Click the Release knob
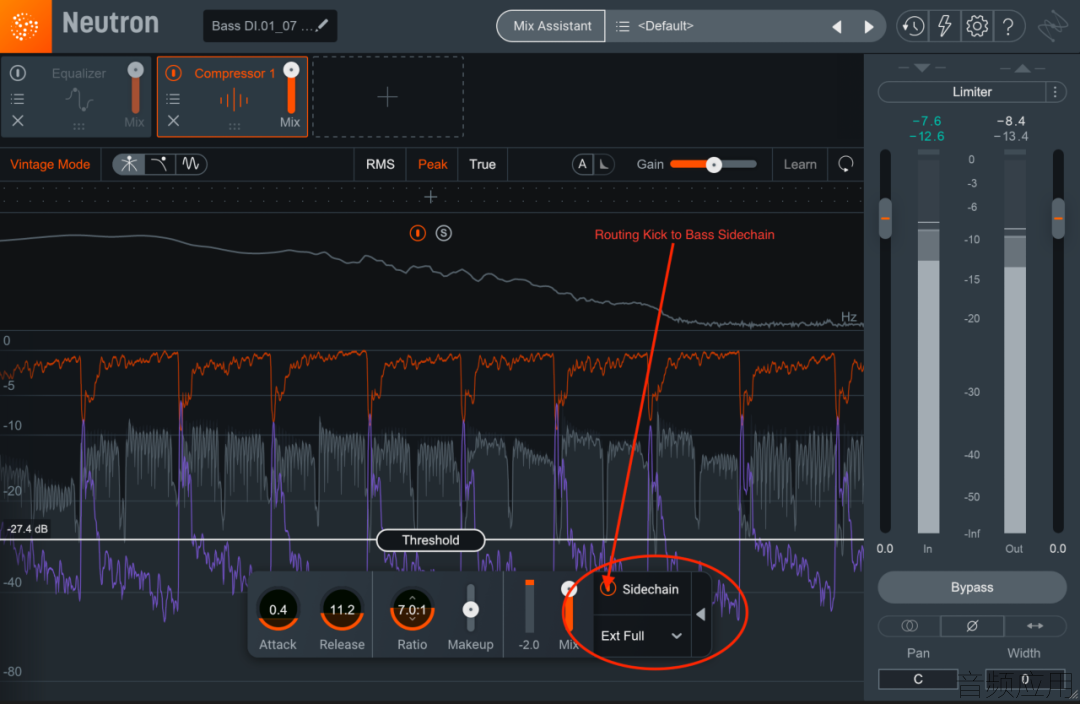Viewport: 1080px width, 704px height. coord(342,610)
